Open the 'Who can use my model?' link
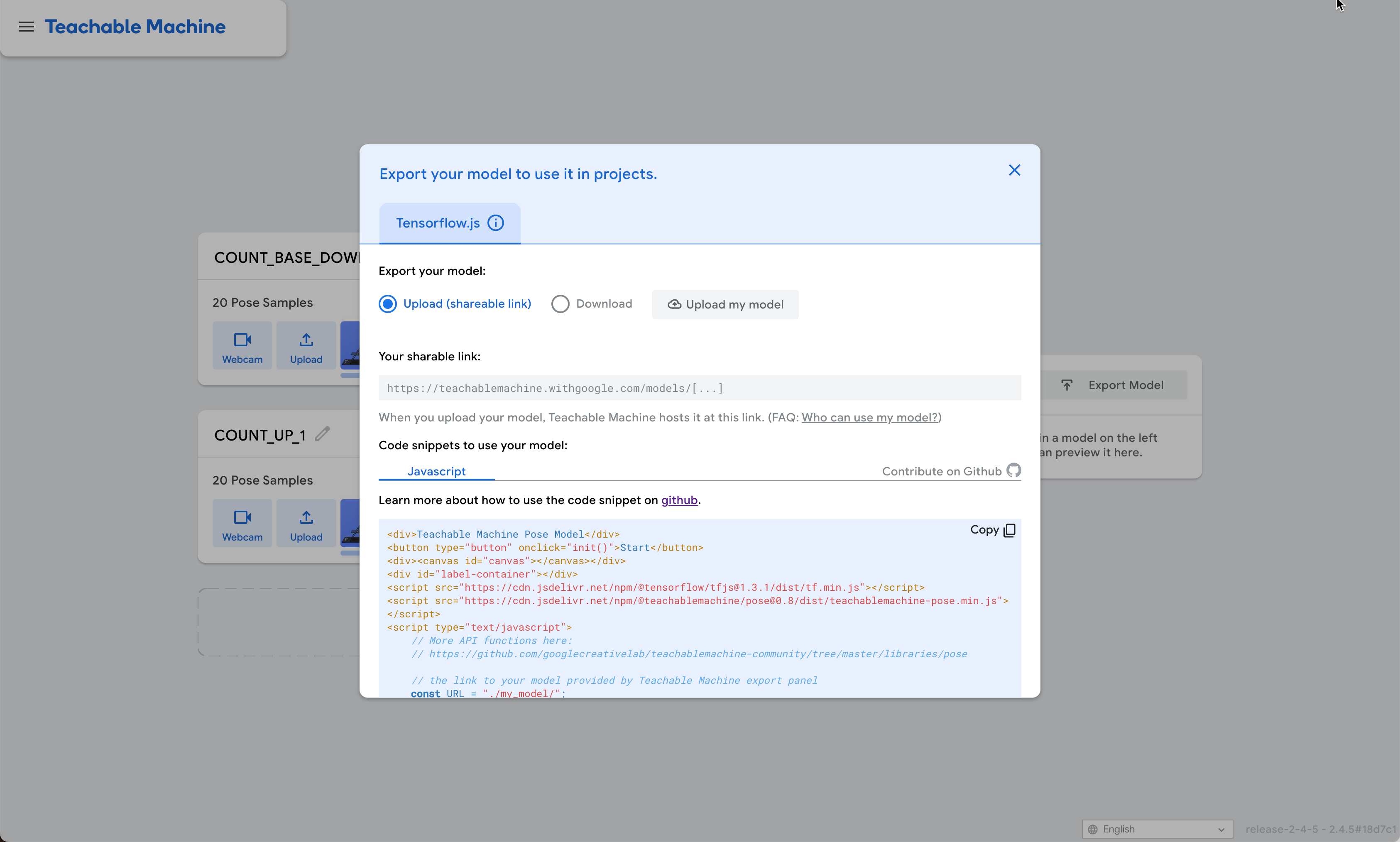This screenshot has height=842, width=1400. [x=869, y=418]
